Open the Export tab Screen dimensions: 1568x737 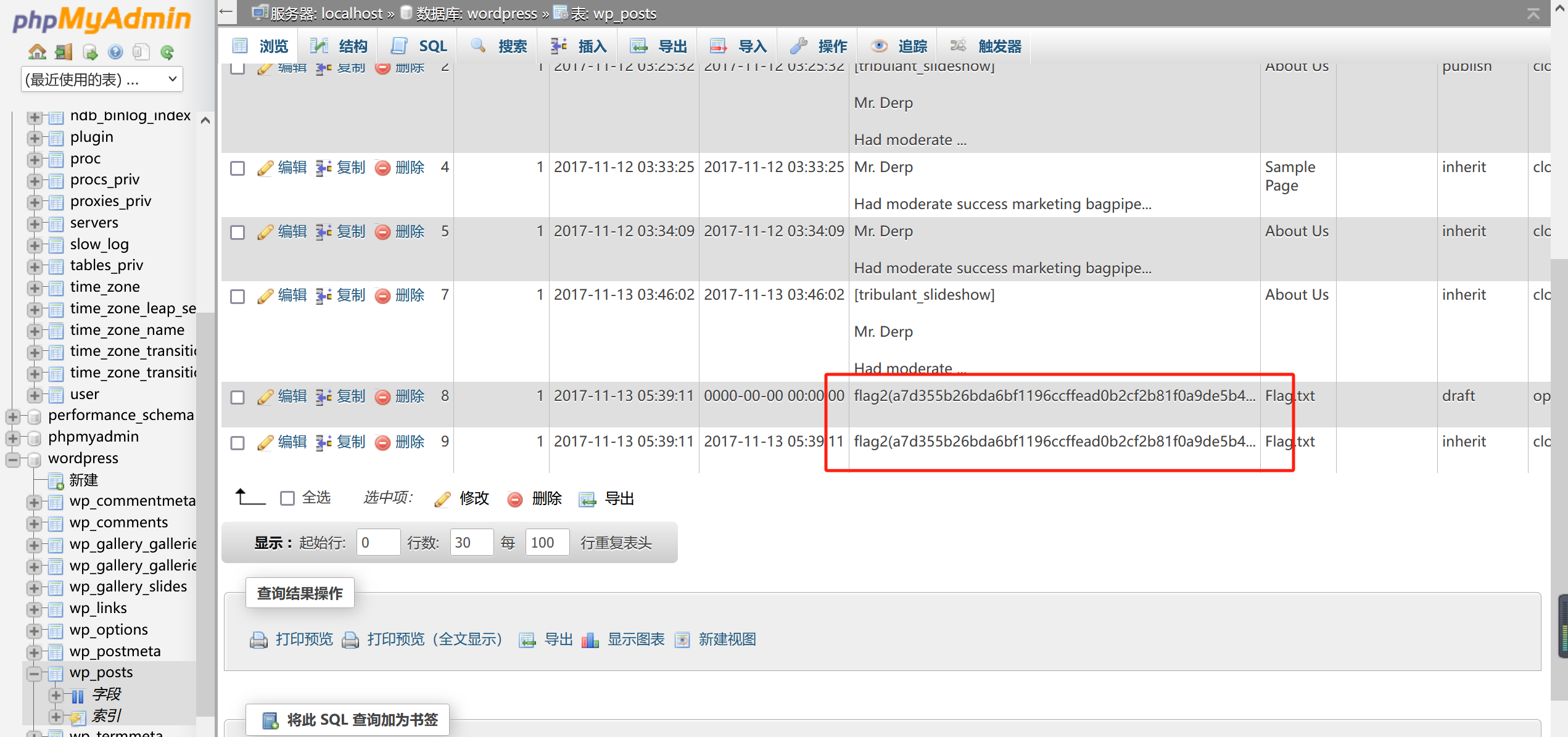(659, 46)
